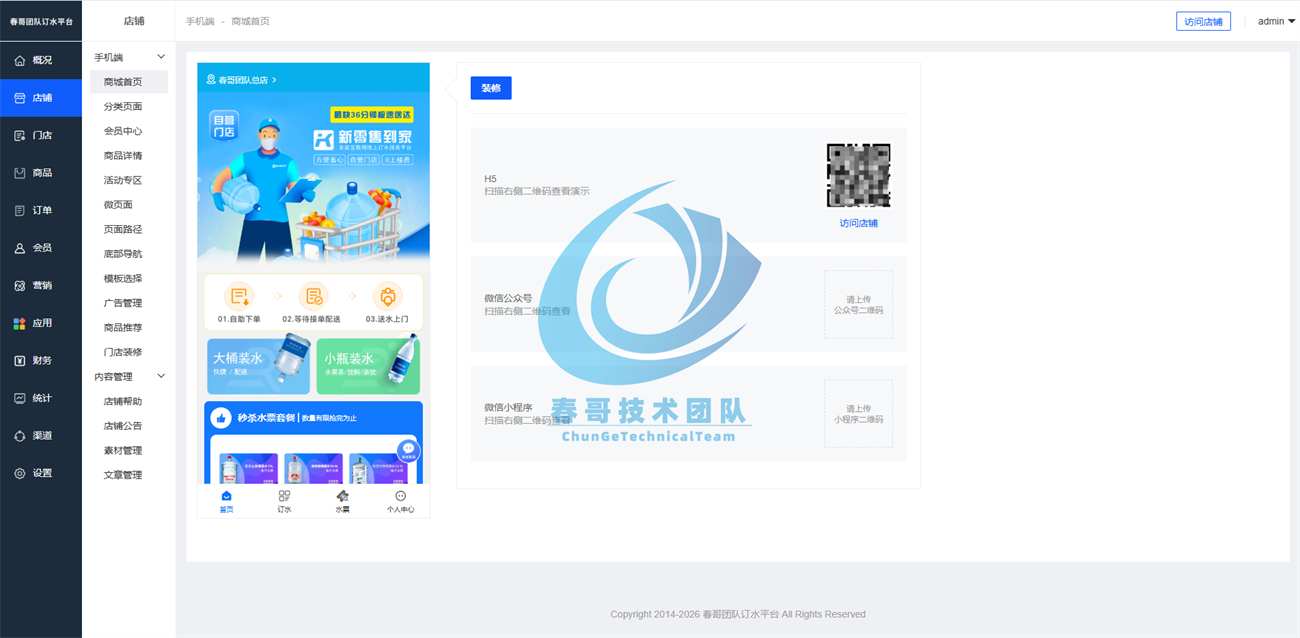Open the 概况 overview section
The image size is (1300, 638).
[40, 60]
